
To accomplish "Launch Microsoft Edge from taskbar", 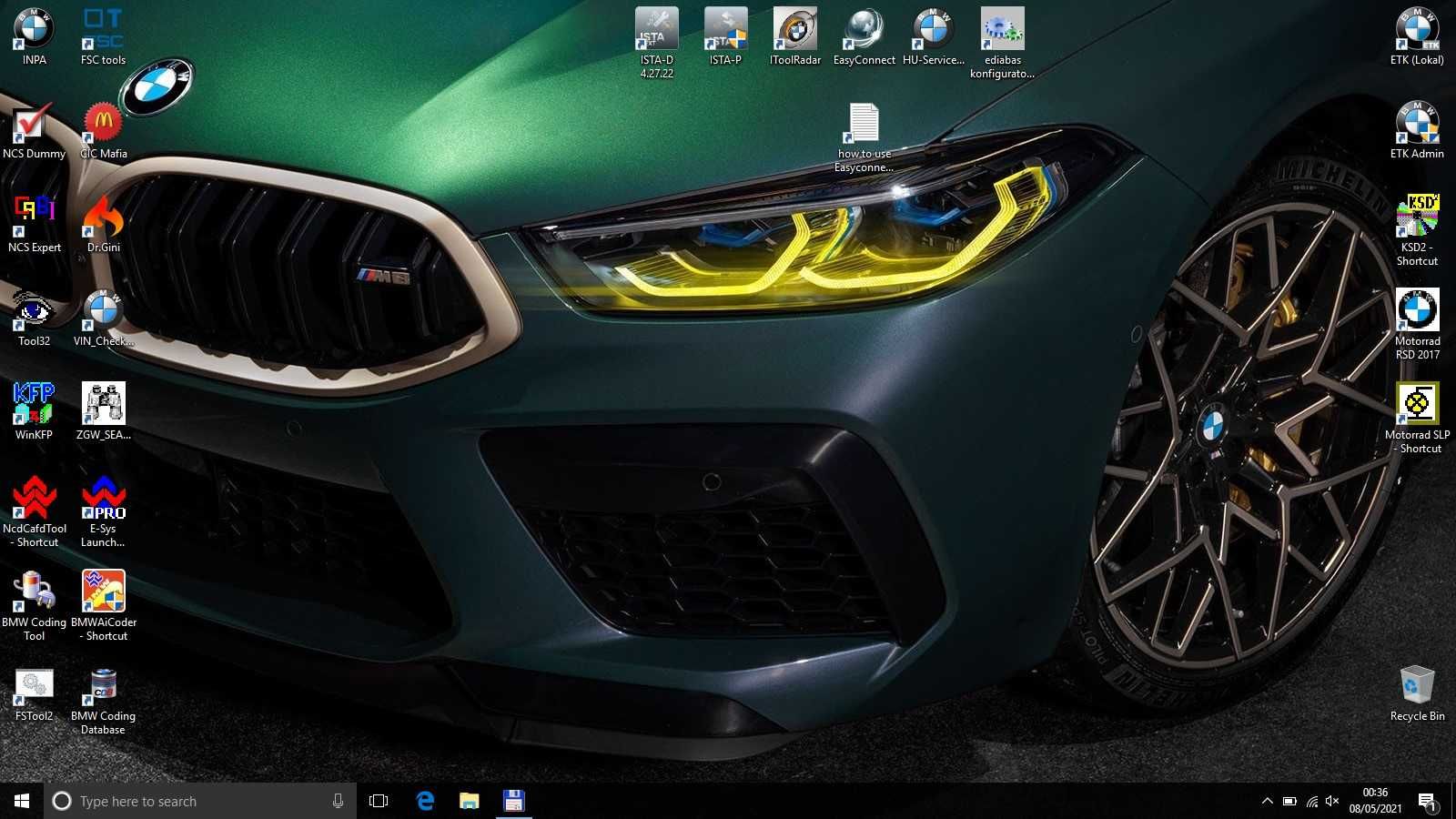I will point(425,801).
